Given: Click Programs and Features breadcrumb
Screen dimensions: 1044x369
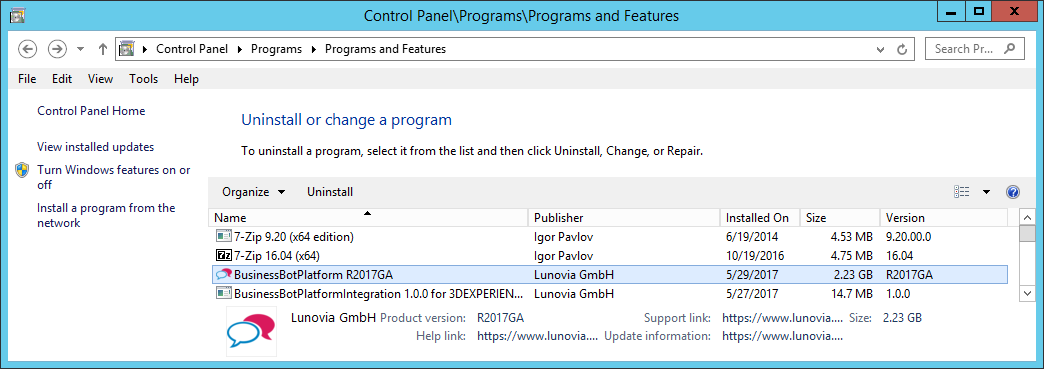Looking at the screenshot, I should pyautogui.click(x=386, y=49).
